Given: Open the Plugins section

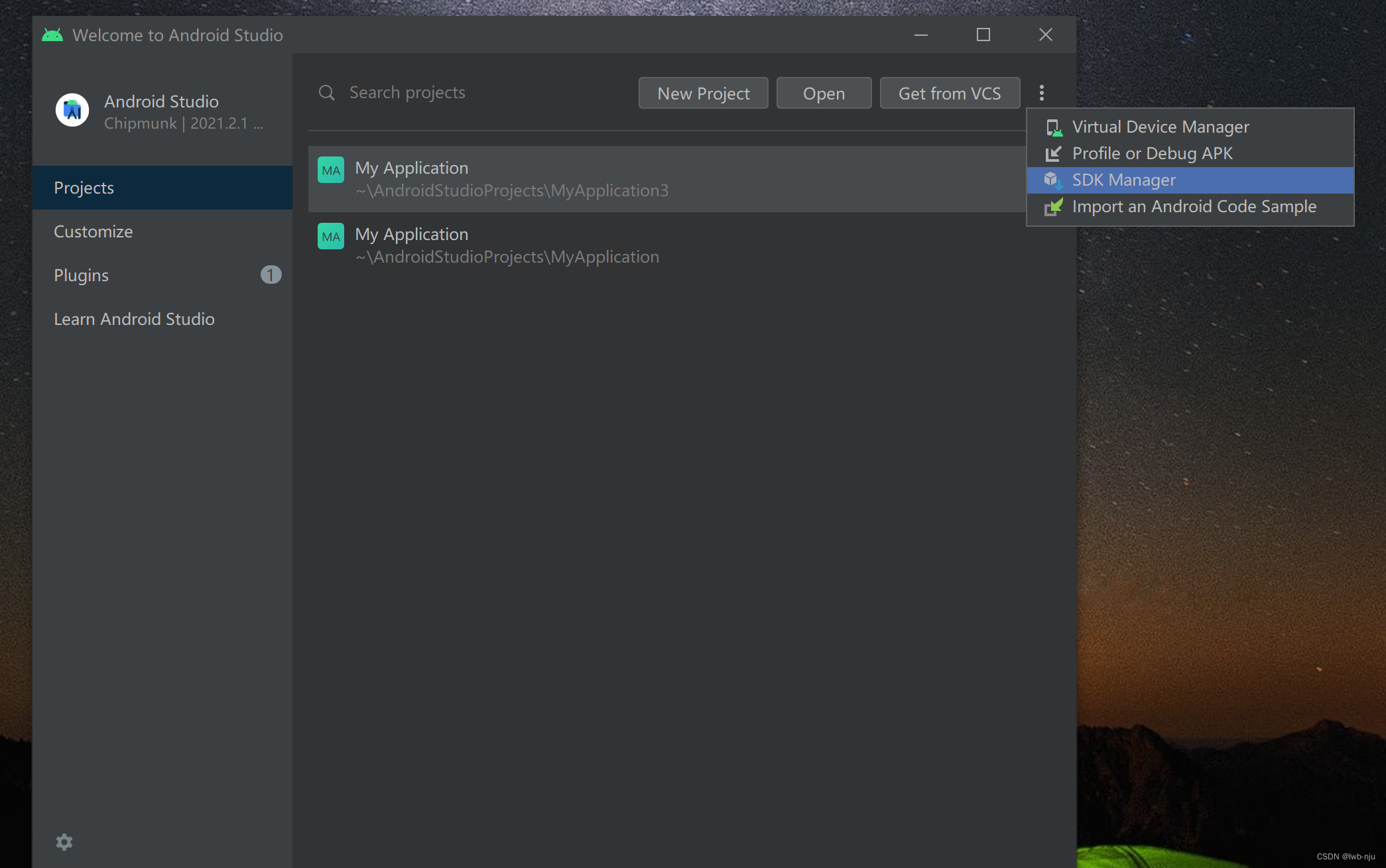Looking at the screenshot, I should click(x=82, y=275).
